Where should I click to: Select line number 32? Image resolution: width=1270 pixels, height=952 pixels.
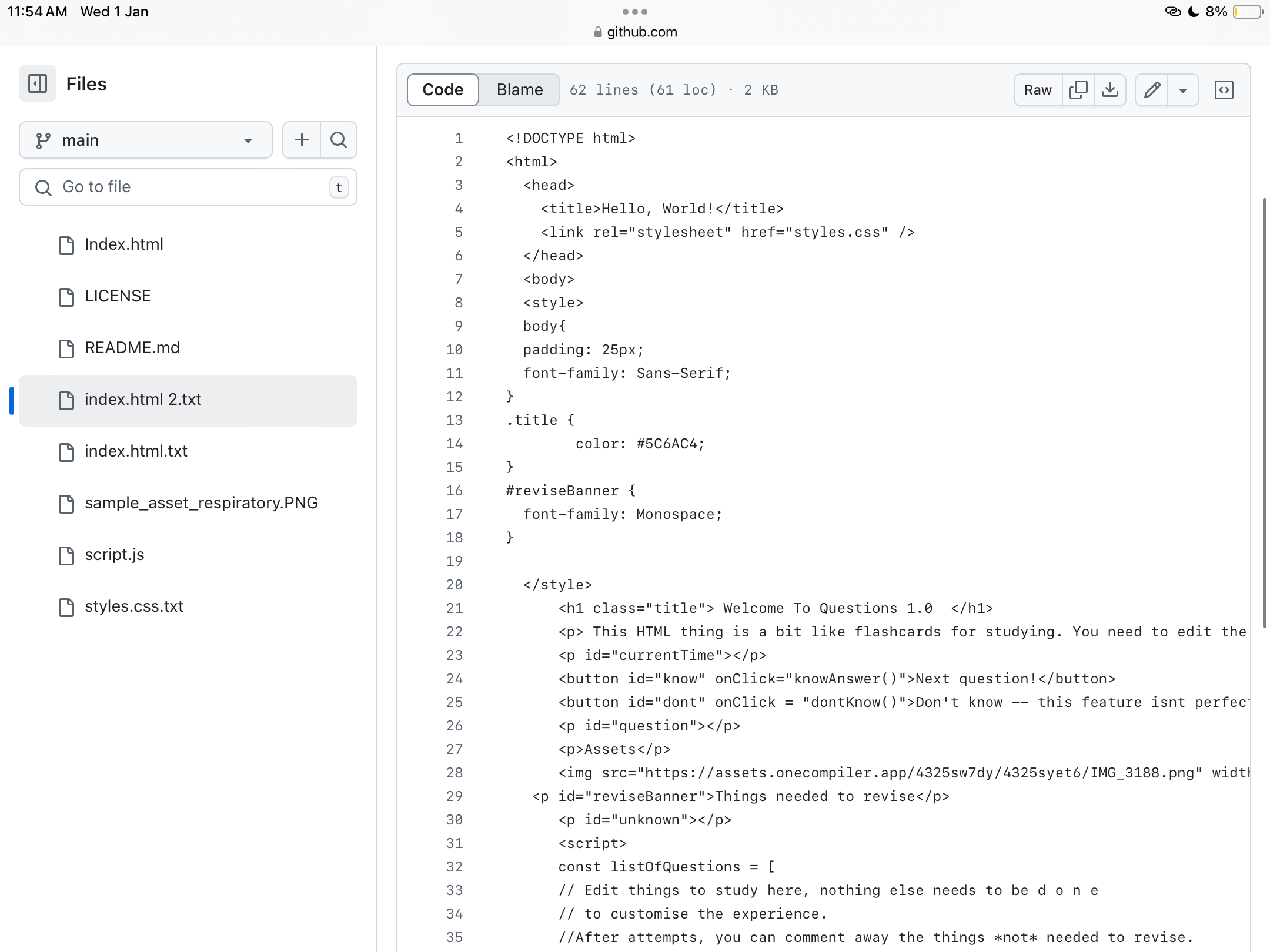click(454, 867)
